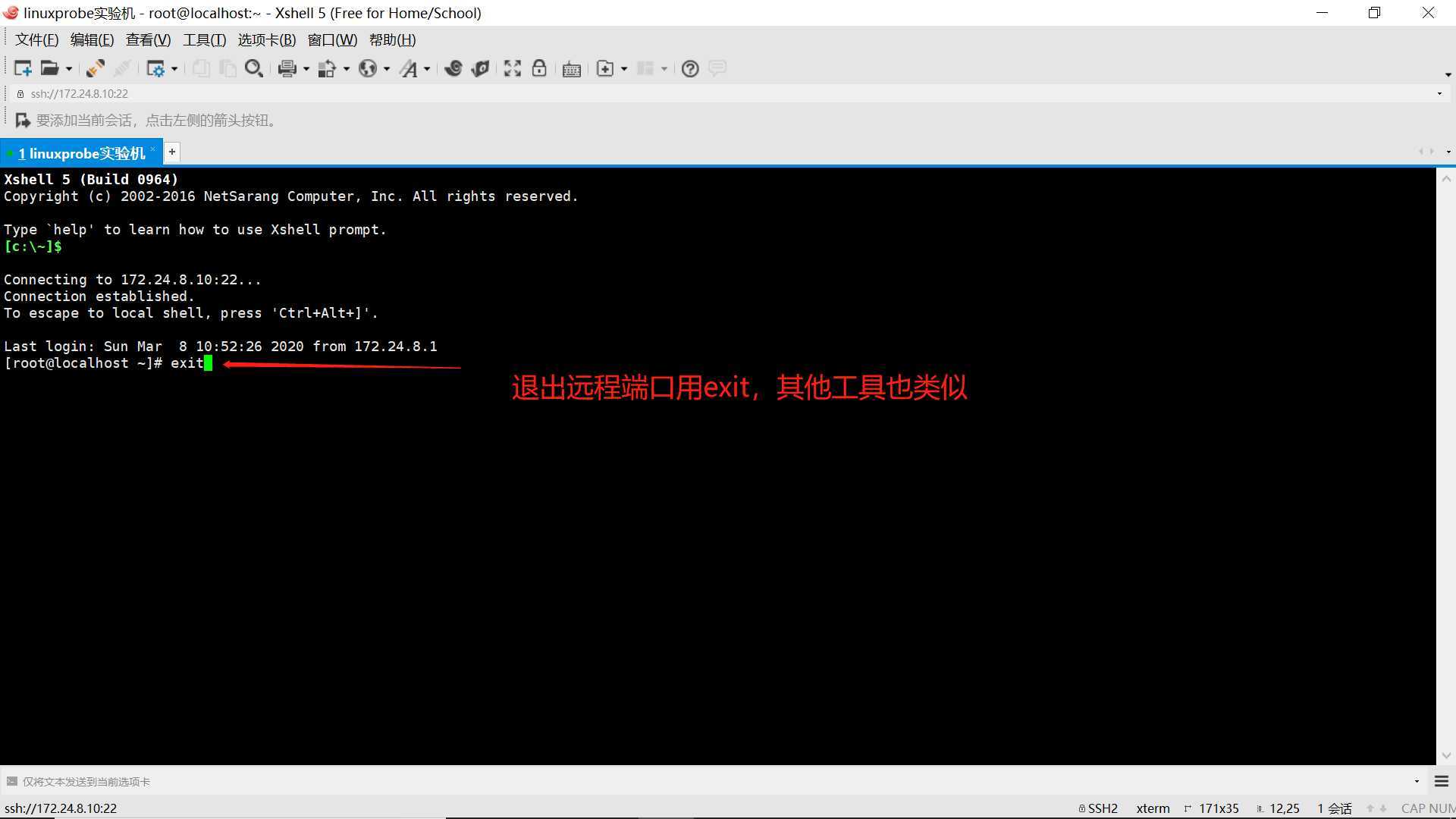Open Help question mark icon

click(x=690, y=68)
